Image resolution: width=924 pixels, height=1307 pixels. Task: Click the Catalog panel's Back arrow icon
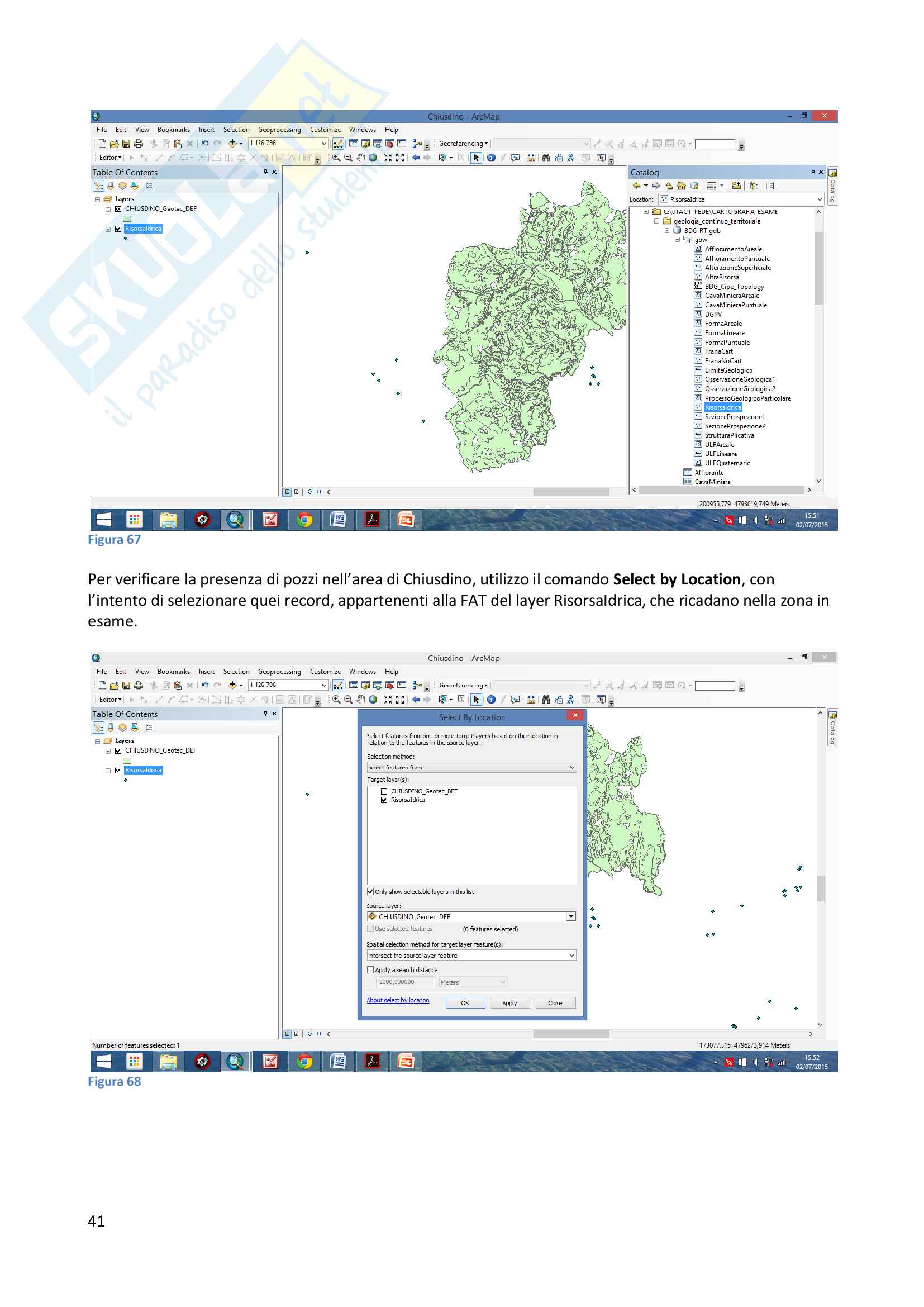point(636,186)
